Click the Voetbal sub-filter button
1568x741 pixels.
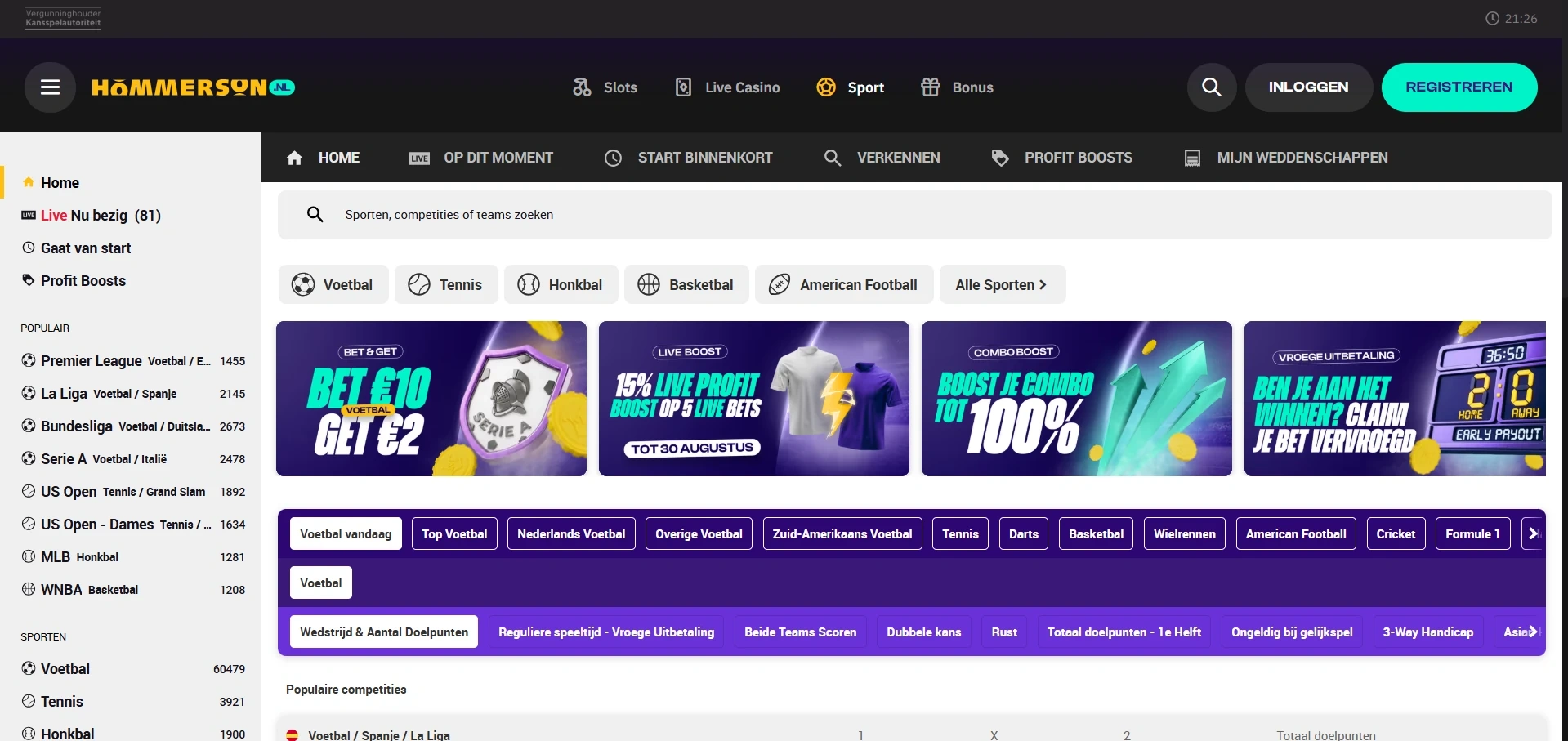tap(321, 583)
